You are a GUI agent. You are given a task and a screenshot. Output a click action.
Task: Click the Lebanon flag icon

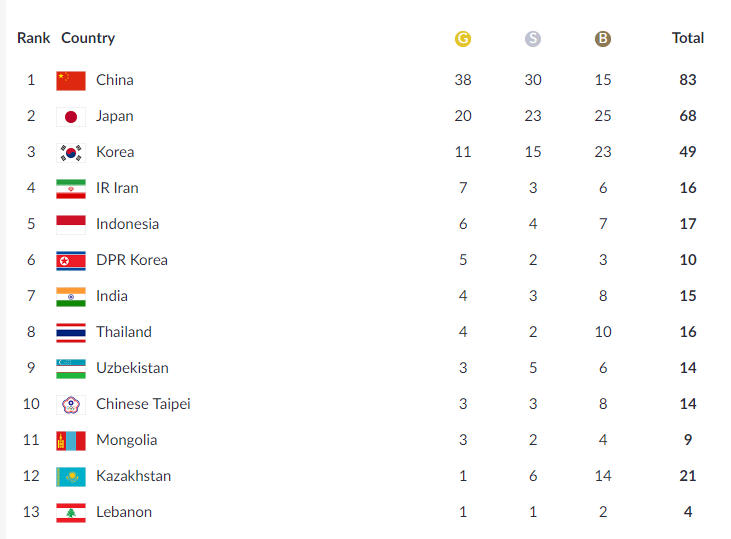(x=71, y=513)
